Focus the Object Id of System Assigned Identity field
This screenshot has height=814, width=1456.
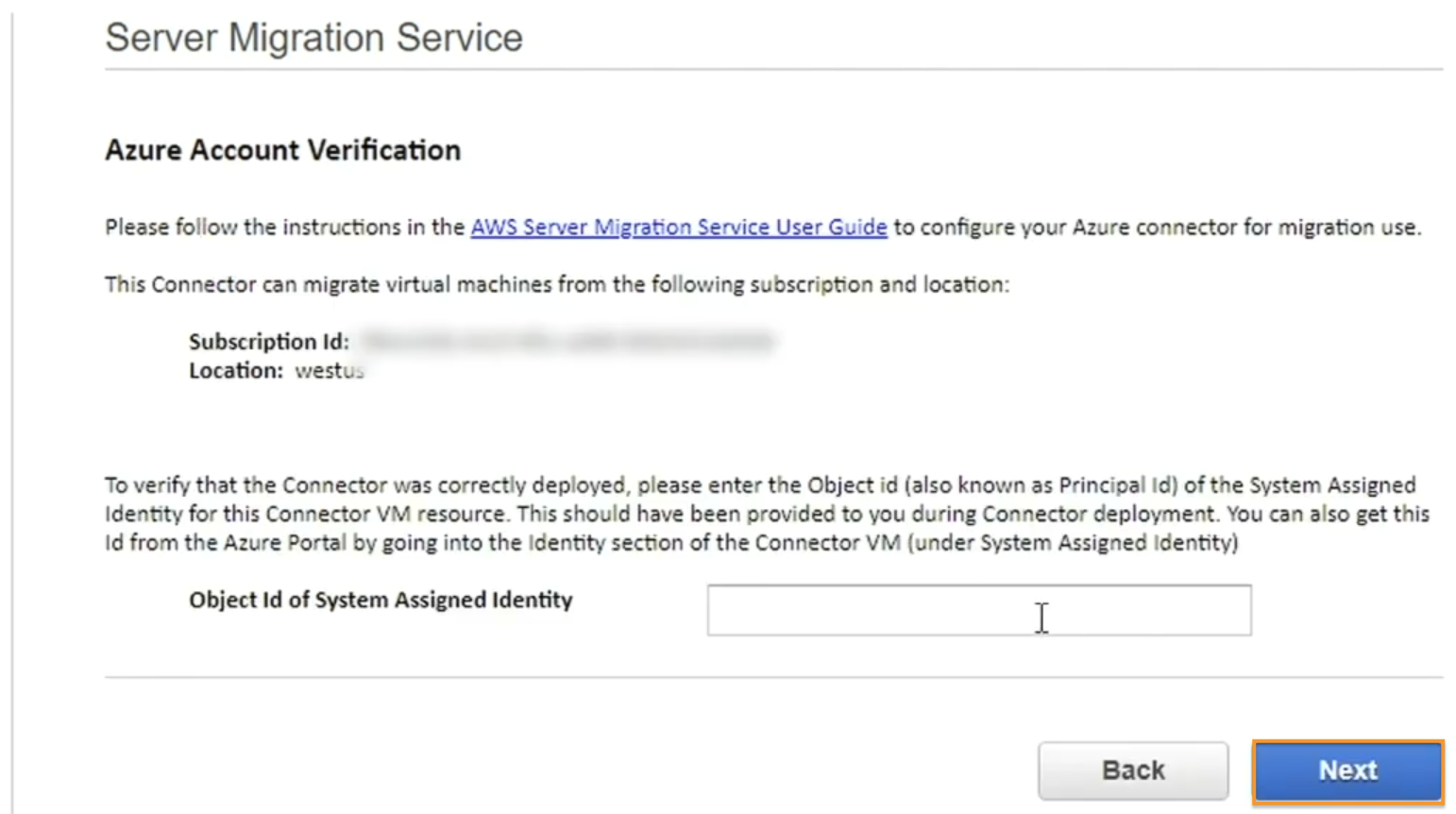[979, 610]
